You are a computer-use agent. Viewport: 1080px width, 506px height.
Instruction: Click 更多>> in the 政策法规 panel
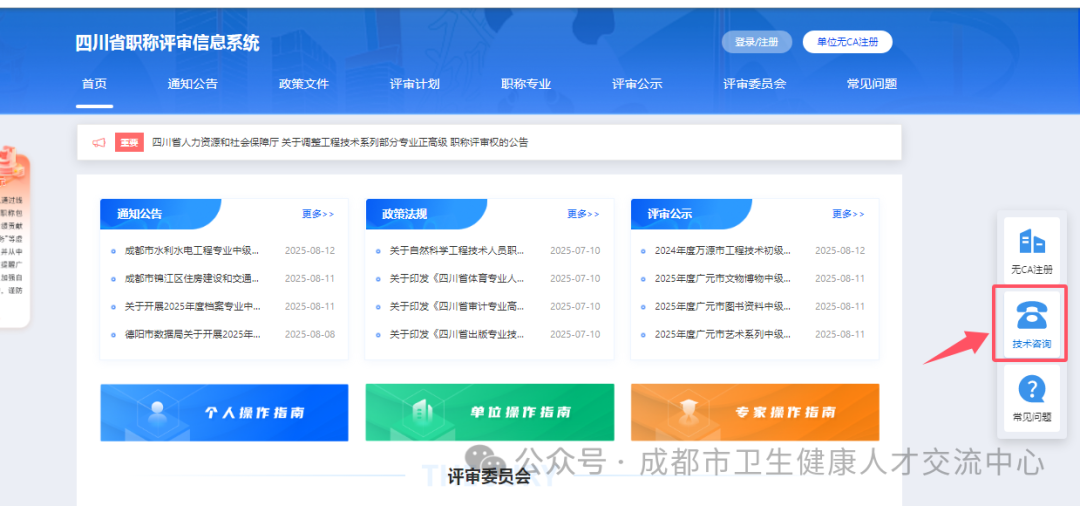(583, 214)
